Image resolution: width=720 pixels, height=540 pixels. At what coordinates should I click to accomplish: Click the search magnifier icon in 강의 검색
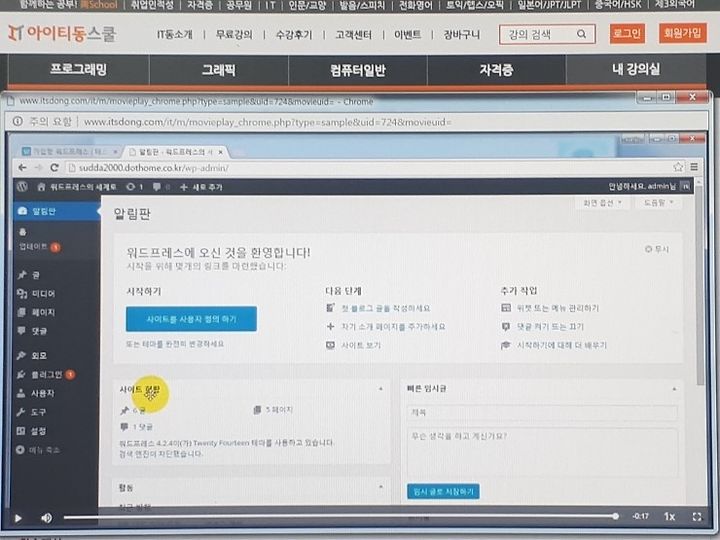[x=581, y=34]
